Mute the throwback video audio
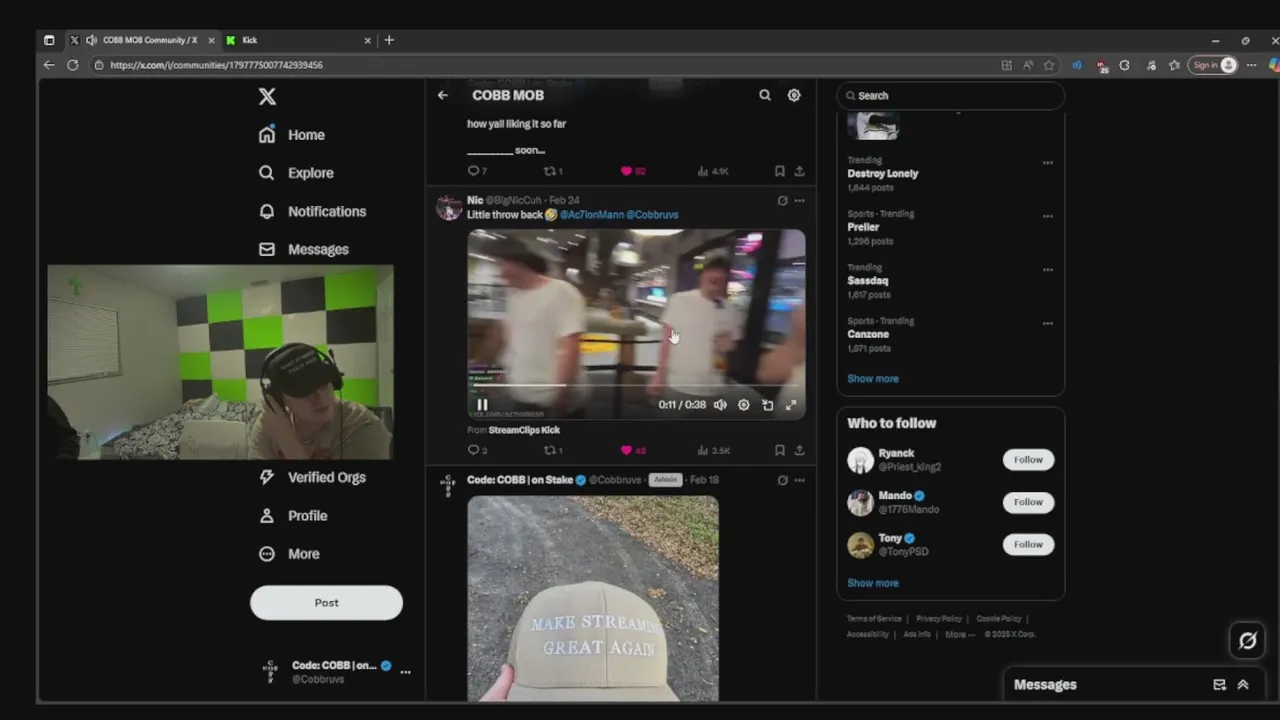Screen dimensions: 1280x720 [720, 405]
